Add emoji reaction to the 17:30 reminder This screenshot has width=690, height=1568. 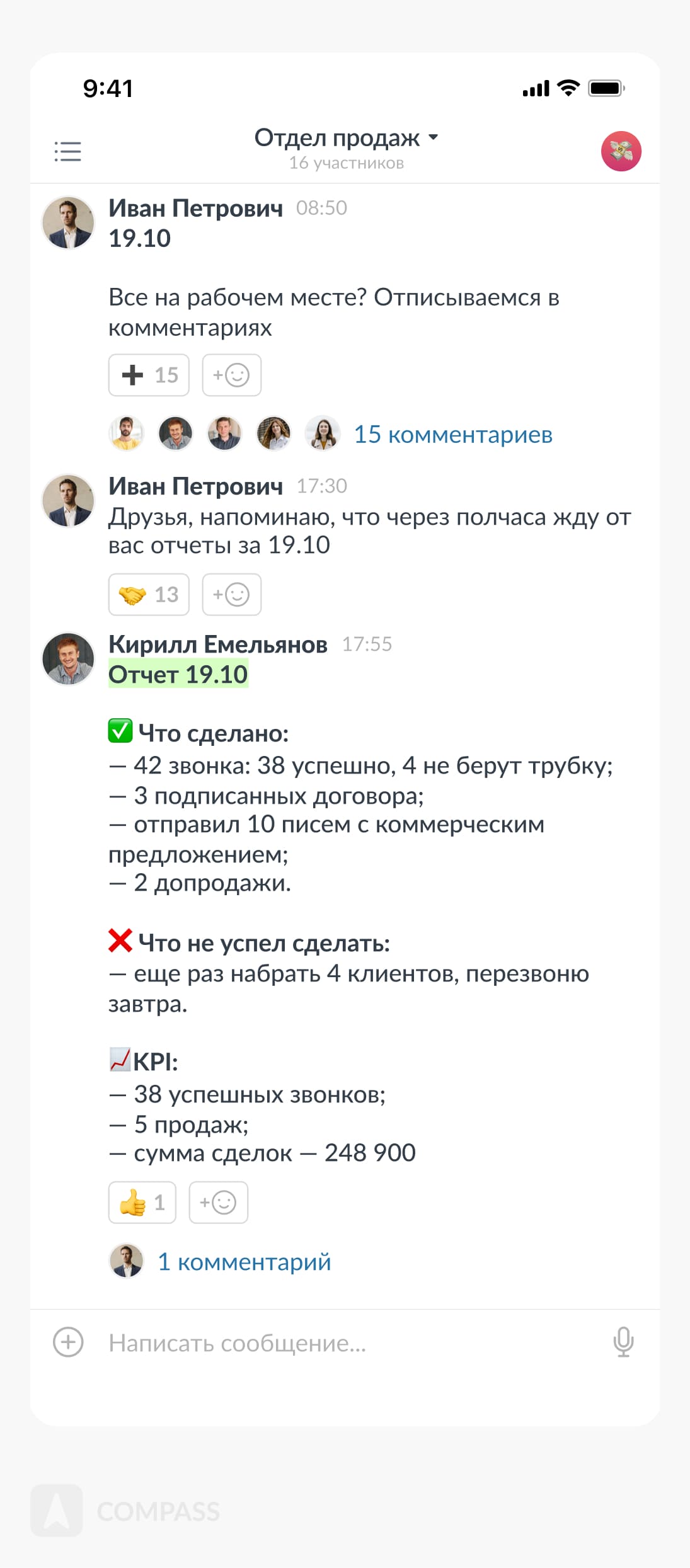point(231,595)
